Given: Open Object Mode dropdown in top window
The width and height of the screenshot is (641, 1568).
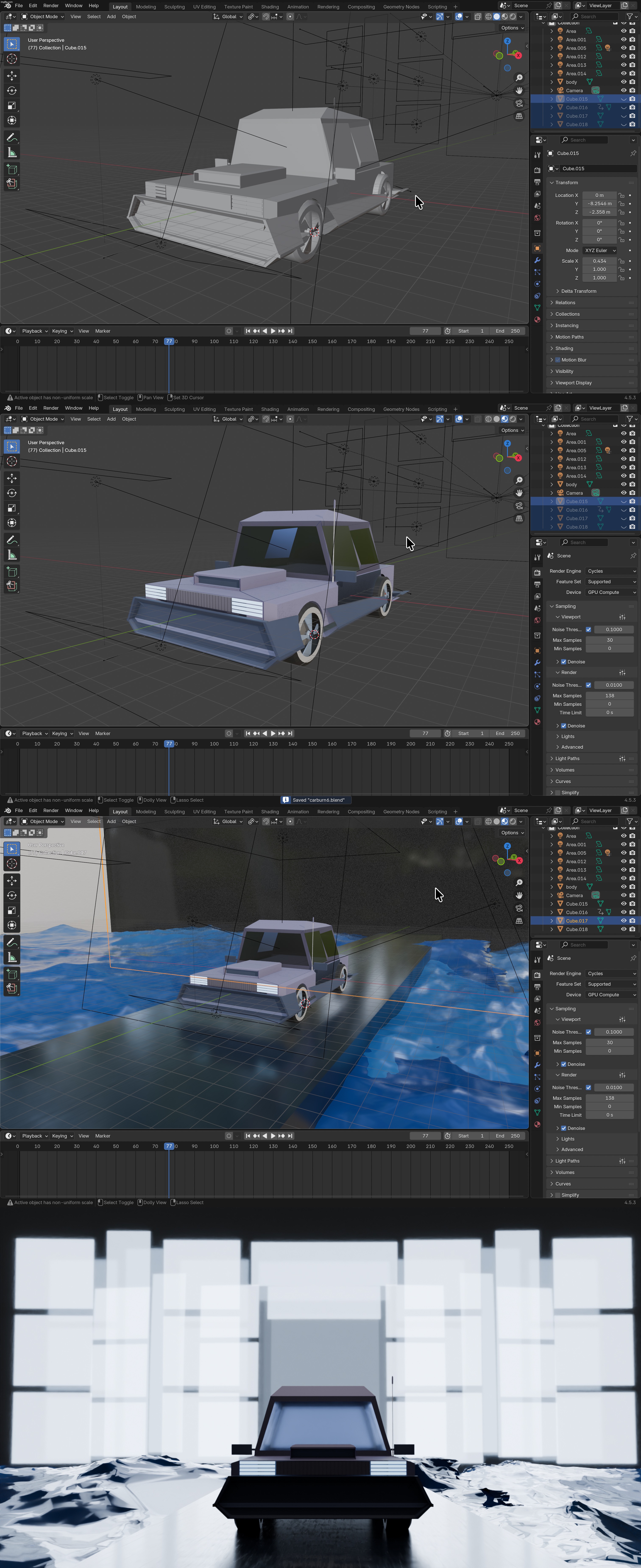Looking at the screenshot, I should pyautogui.click(x=43, y=17).
